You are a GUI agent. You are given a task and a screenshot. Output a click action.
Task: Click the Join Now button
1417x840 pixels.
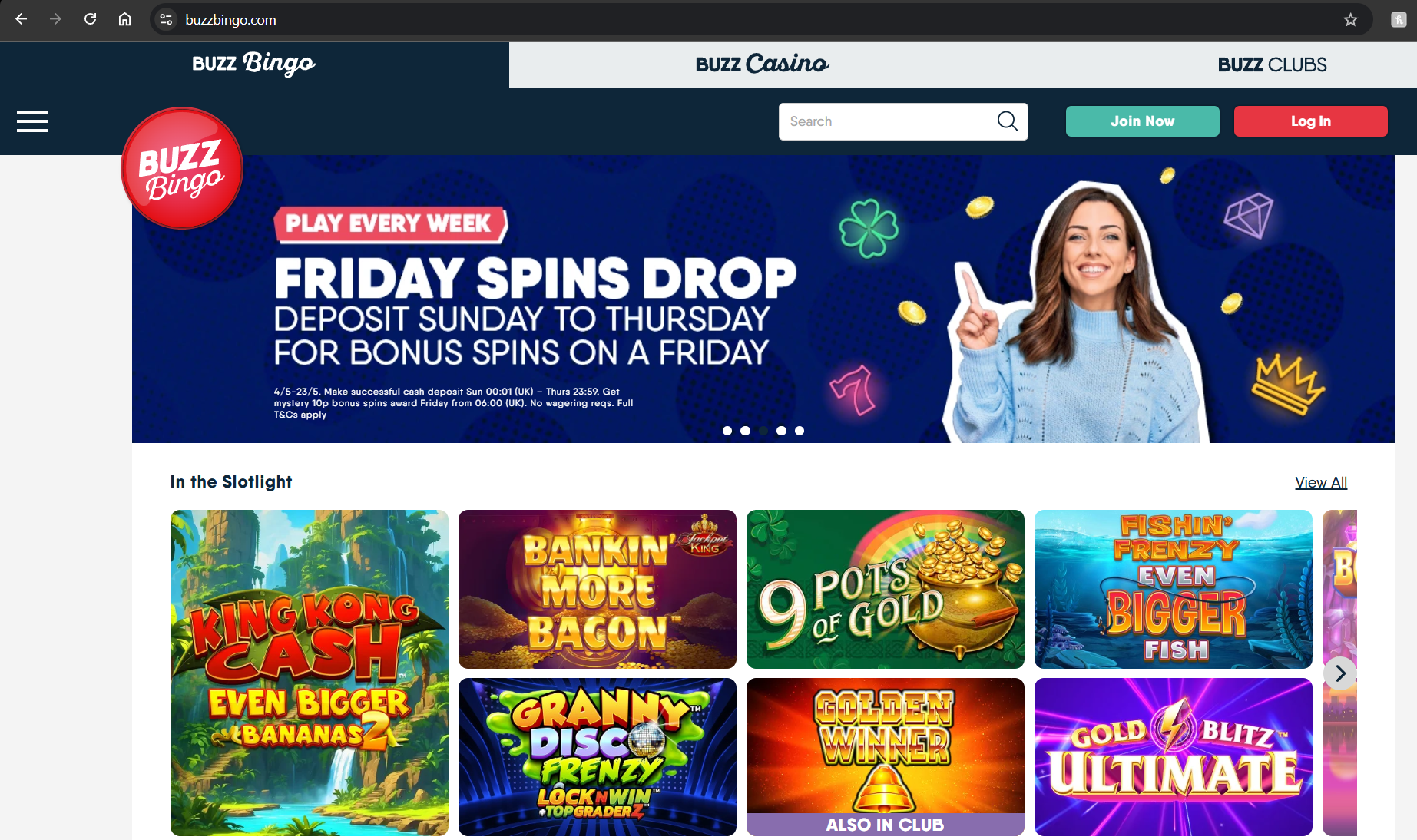click(x=1142, y=121)
